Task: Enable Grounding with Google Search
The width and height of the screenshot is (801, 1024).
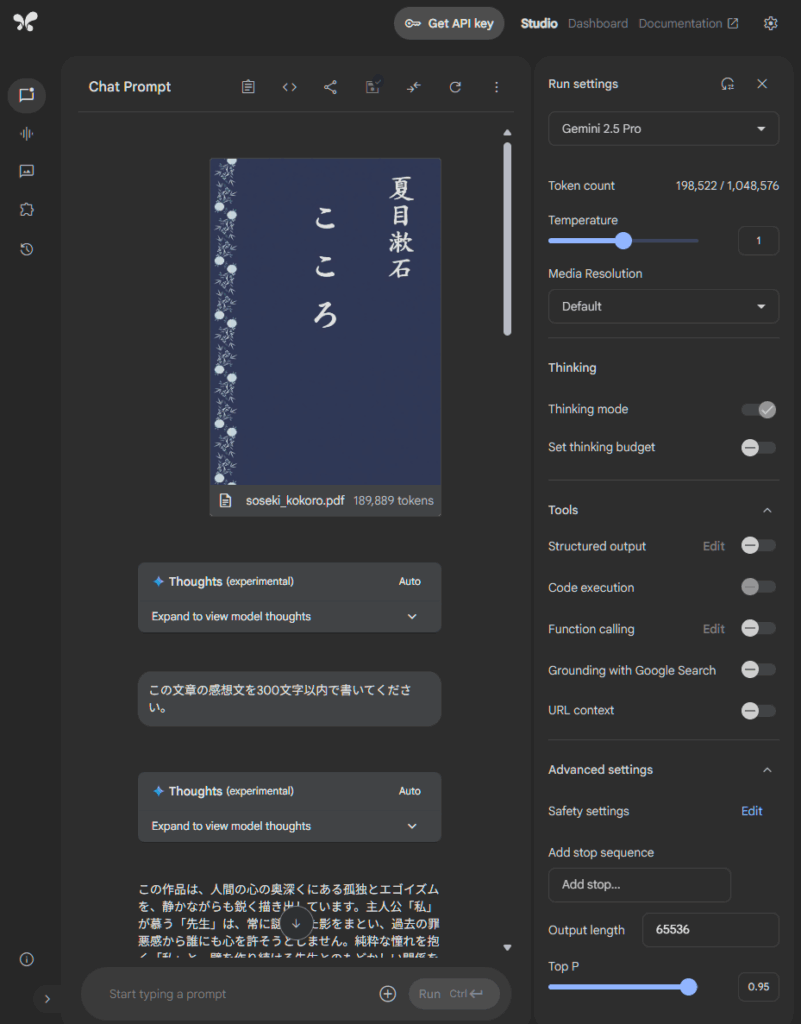Action: (759, 669)
